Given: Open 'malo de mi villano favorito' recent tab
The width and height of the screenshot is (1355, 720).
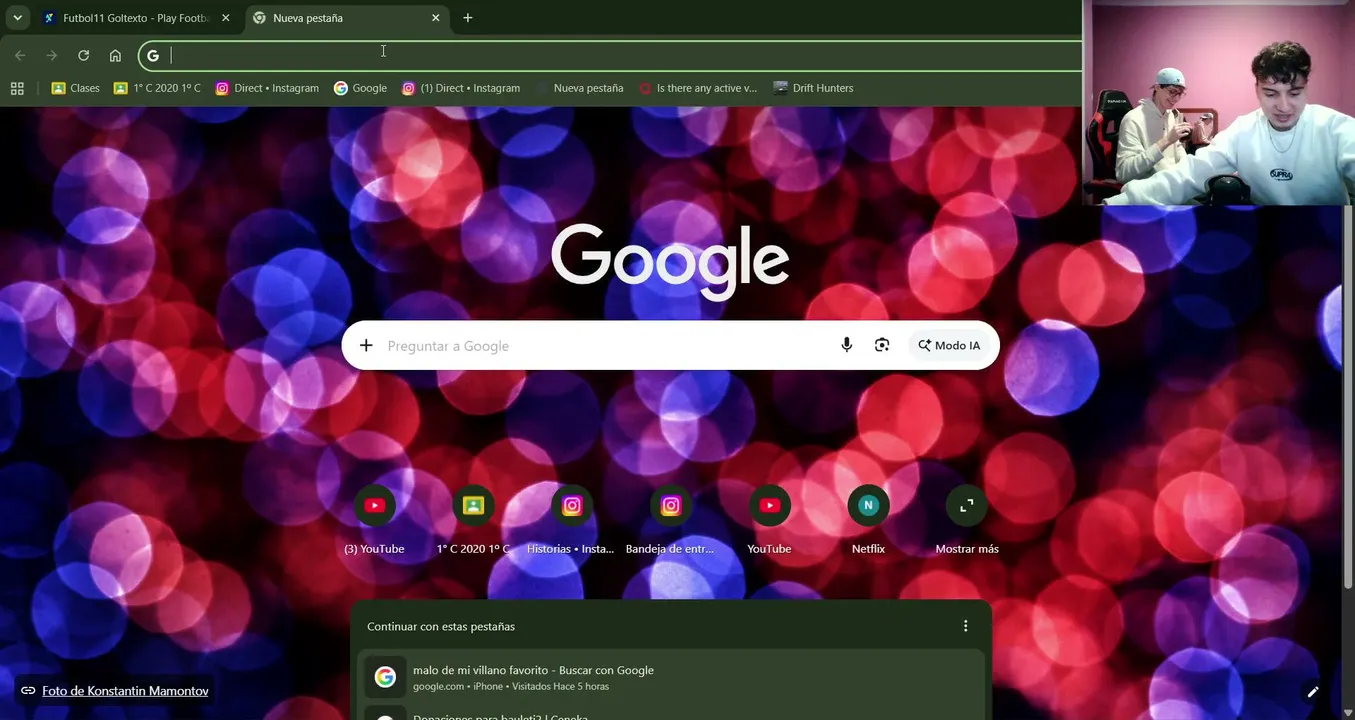Looking at the screenshot, I should tap(671, 677).
